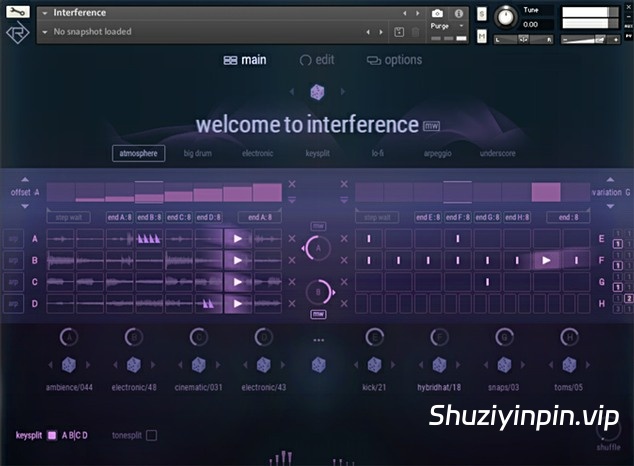Randomize preset with top dice icon
Viewport: 634px width, 466px height.
tap(317, 92)
